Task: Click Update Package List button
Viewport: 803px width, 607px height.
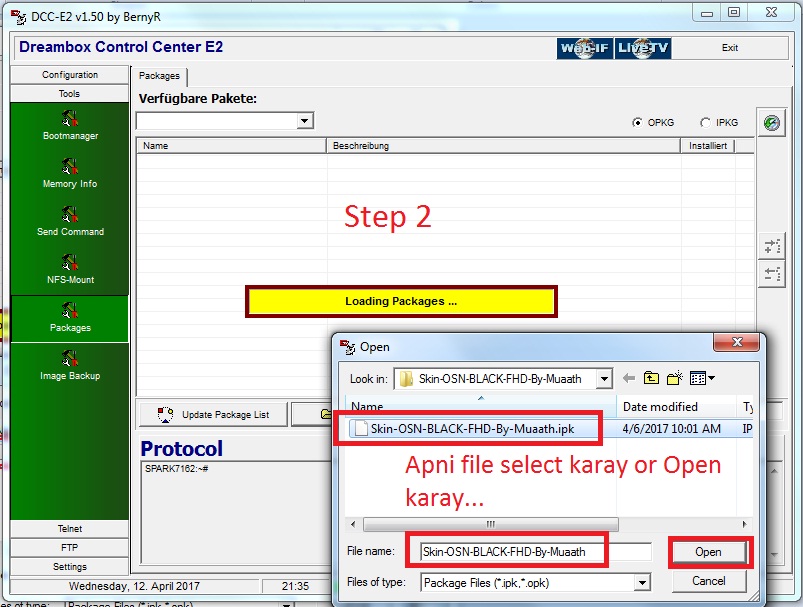Action: 213,414
